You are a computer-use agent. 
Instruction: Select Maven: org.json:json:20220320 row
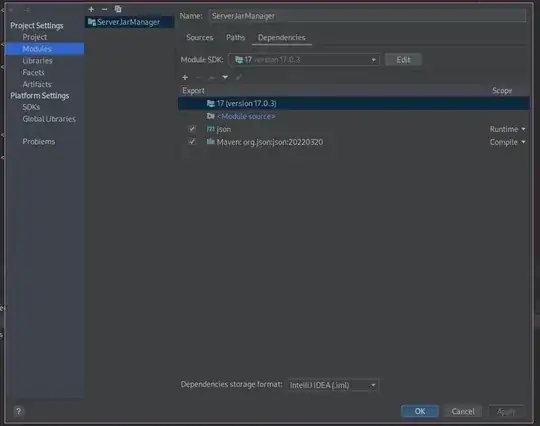[354, 142]
